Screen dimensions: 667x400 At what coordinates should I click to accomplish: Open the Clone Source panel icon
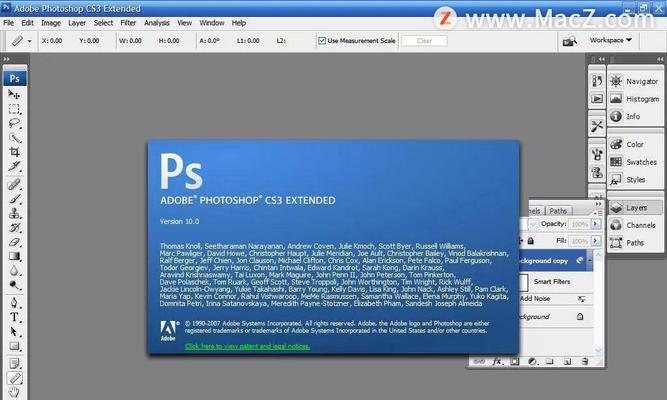click(597, 172)
